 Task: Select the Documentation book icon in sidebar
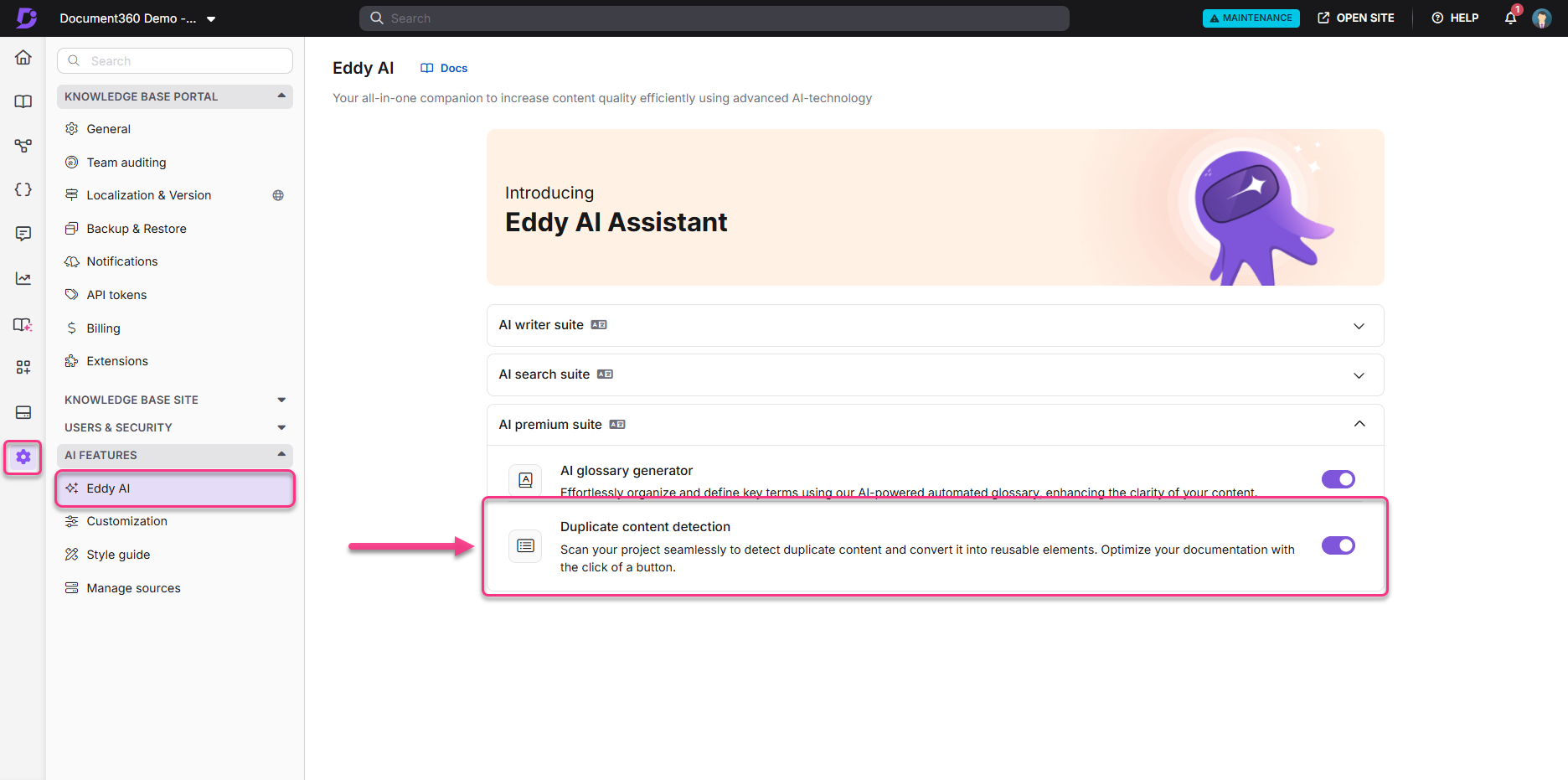click(x=23, y=101)
